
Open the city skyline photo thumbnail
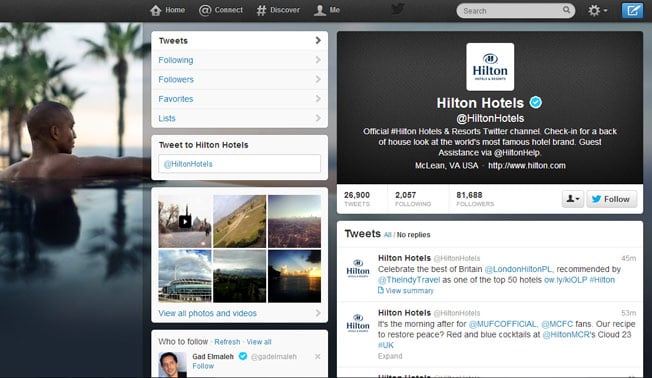tap(294, 221)
